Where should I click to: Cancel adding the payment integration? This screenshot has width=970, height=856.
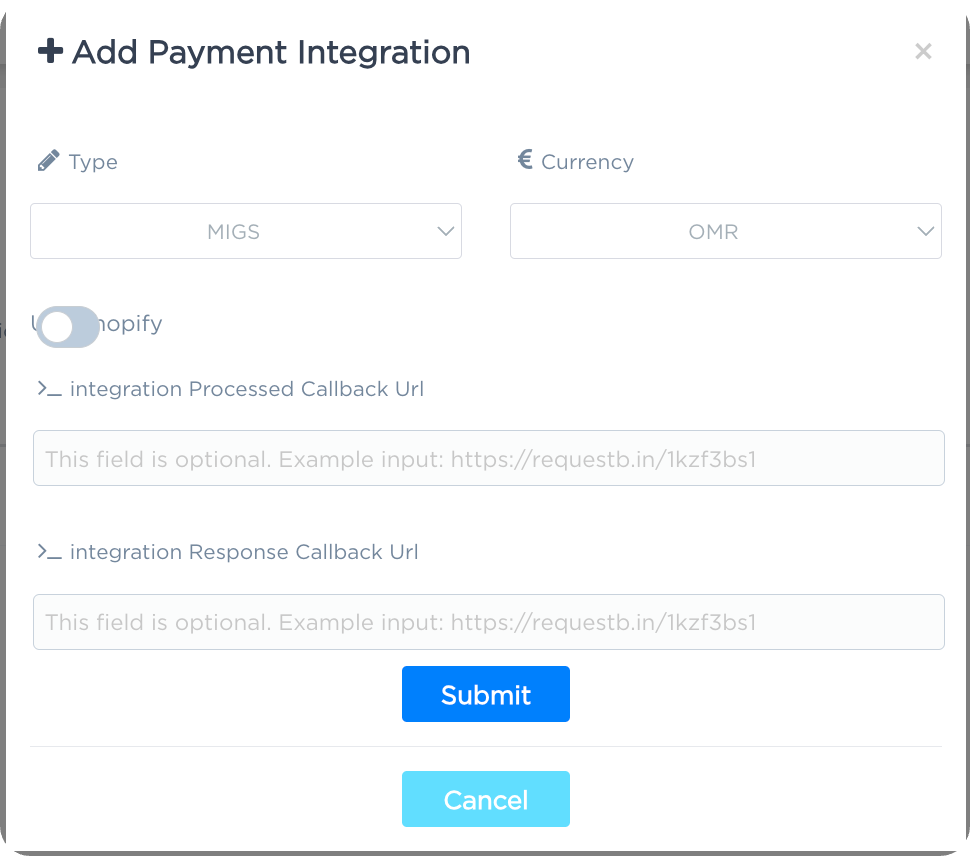[x=485, y=800]
